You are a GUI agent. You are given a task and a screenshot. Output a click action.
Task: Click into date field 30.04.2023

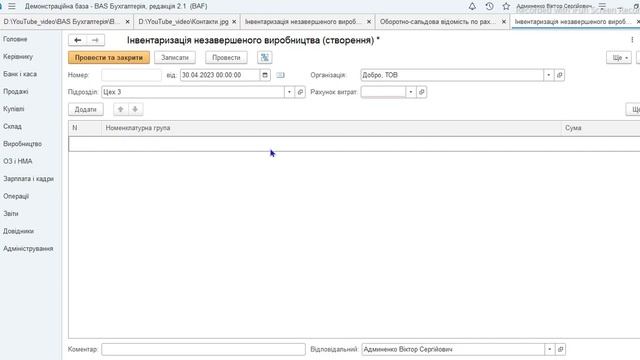pos(220,75)
